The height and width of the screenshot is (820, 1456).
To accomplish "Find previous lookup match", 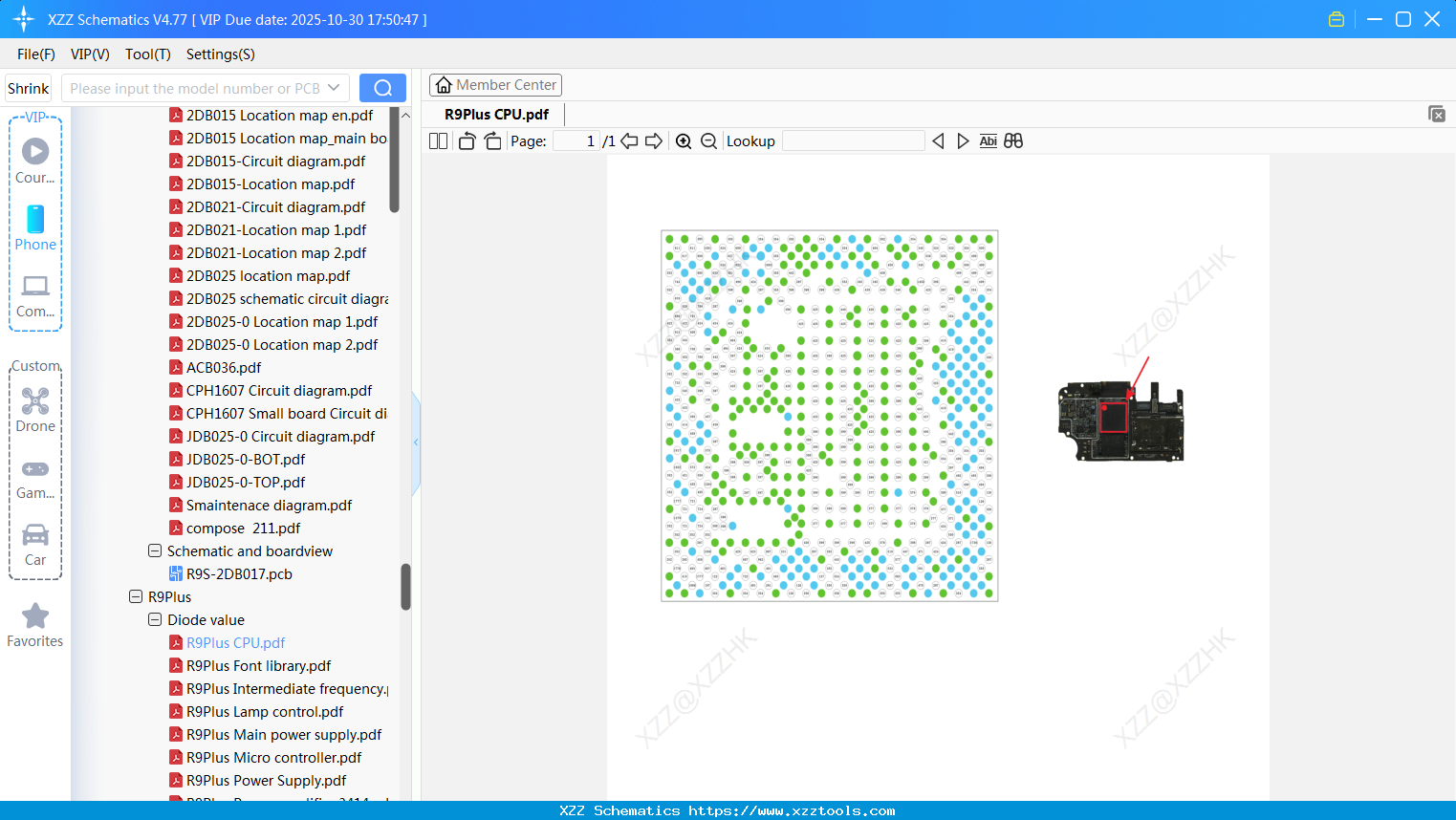I will [x=938, y=141].
